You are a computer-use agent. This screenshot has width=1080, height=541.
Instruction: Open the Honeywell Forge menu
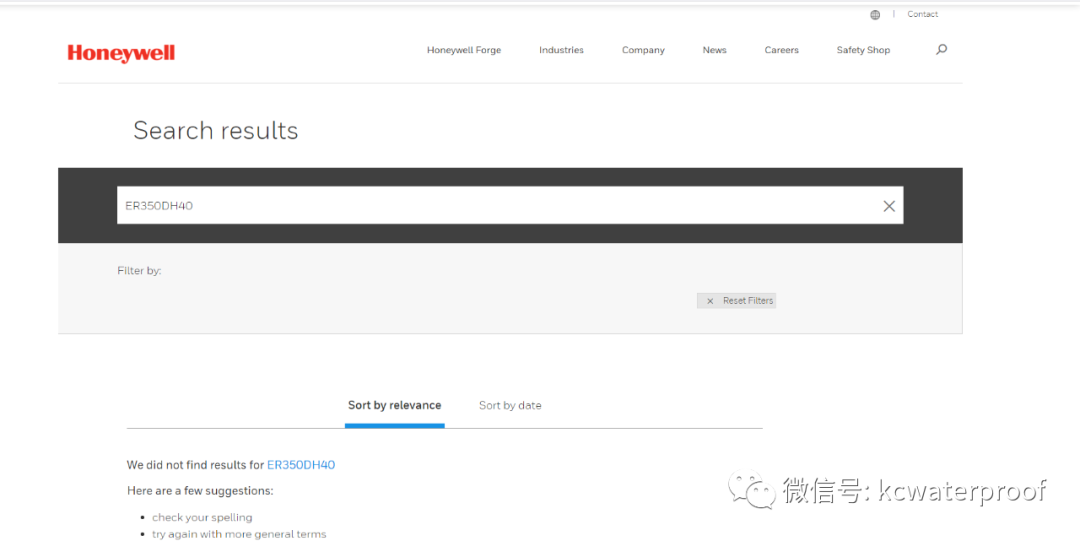tap(464, 50)
